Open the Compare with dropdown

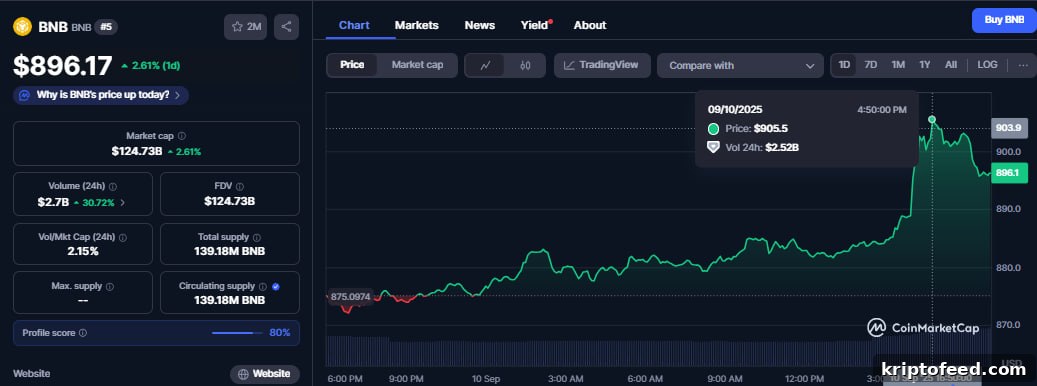[740, 65]
